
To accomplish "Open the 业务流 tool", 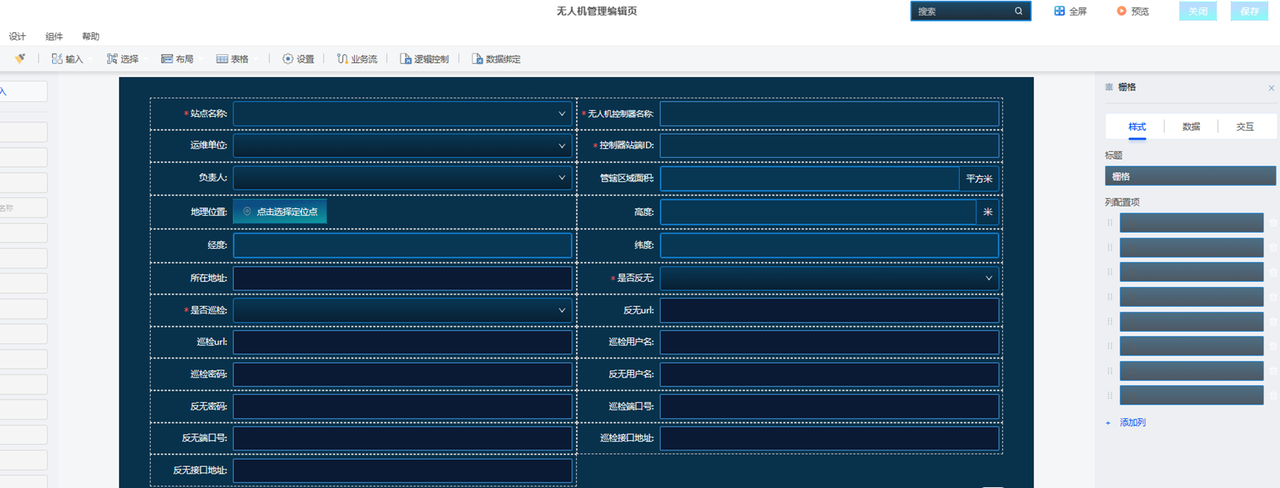I will (357, 59).
